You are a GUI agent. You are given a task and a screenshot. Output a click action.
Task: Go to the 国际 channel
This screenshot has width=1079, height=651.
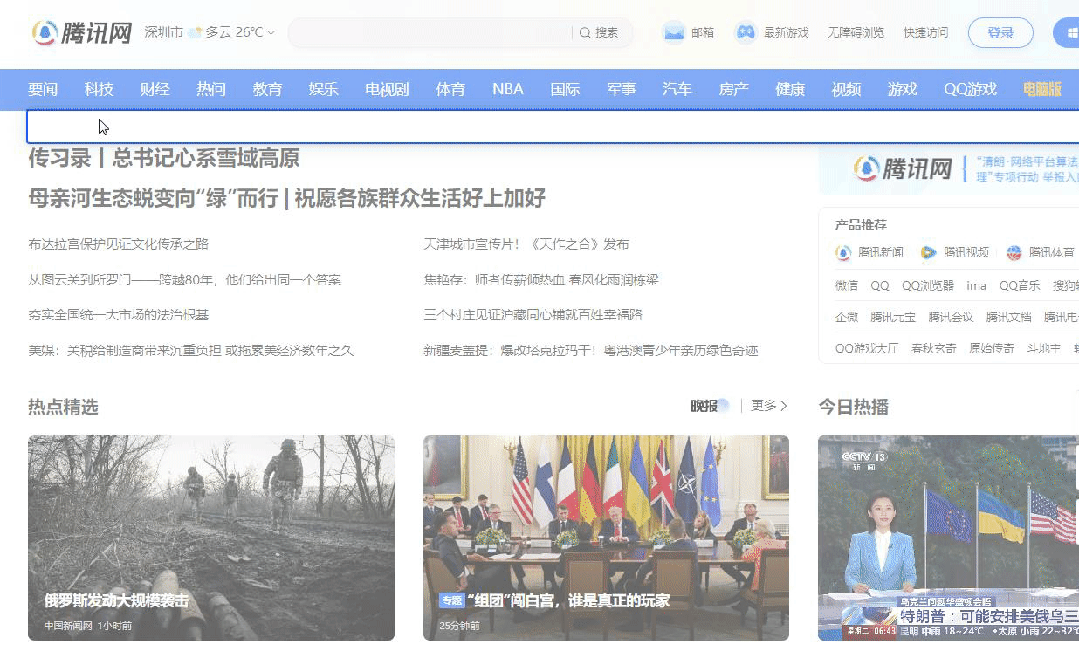(565, 89)
